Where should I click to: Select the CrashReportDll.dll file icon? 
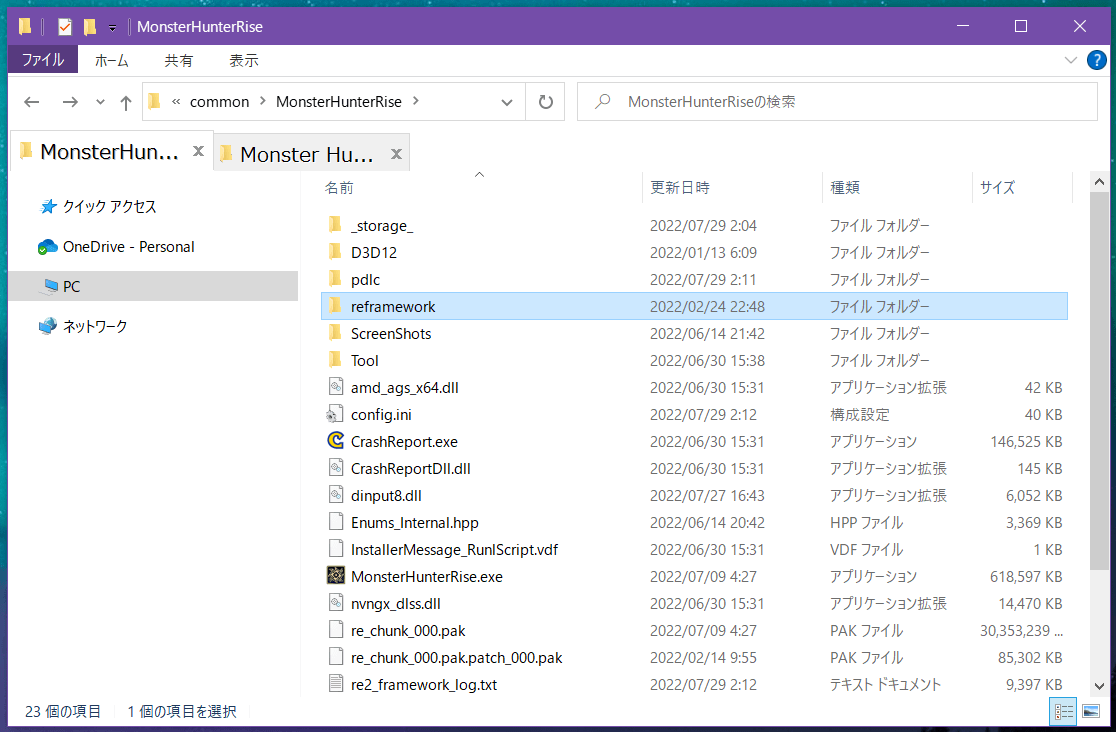coord(335,468)
